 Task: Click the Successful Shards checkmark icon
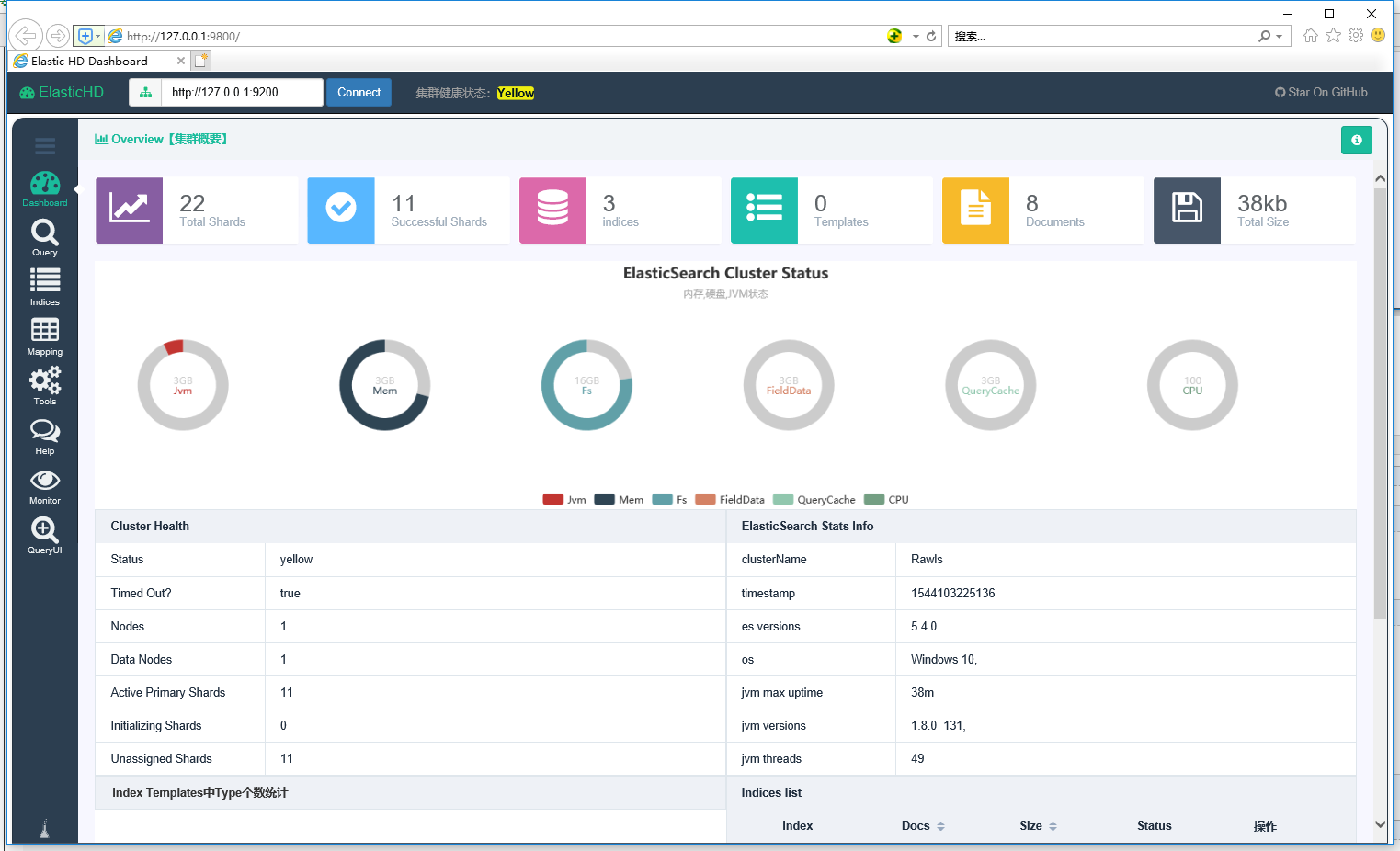341,210
